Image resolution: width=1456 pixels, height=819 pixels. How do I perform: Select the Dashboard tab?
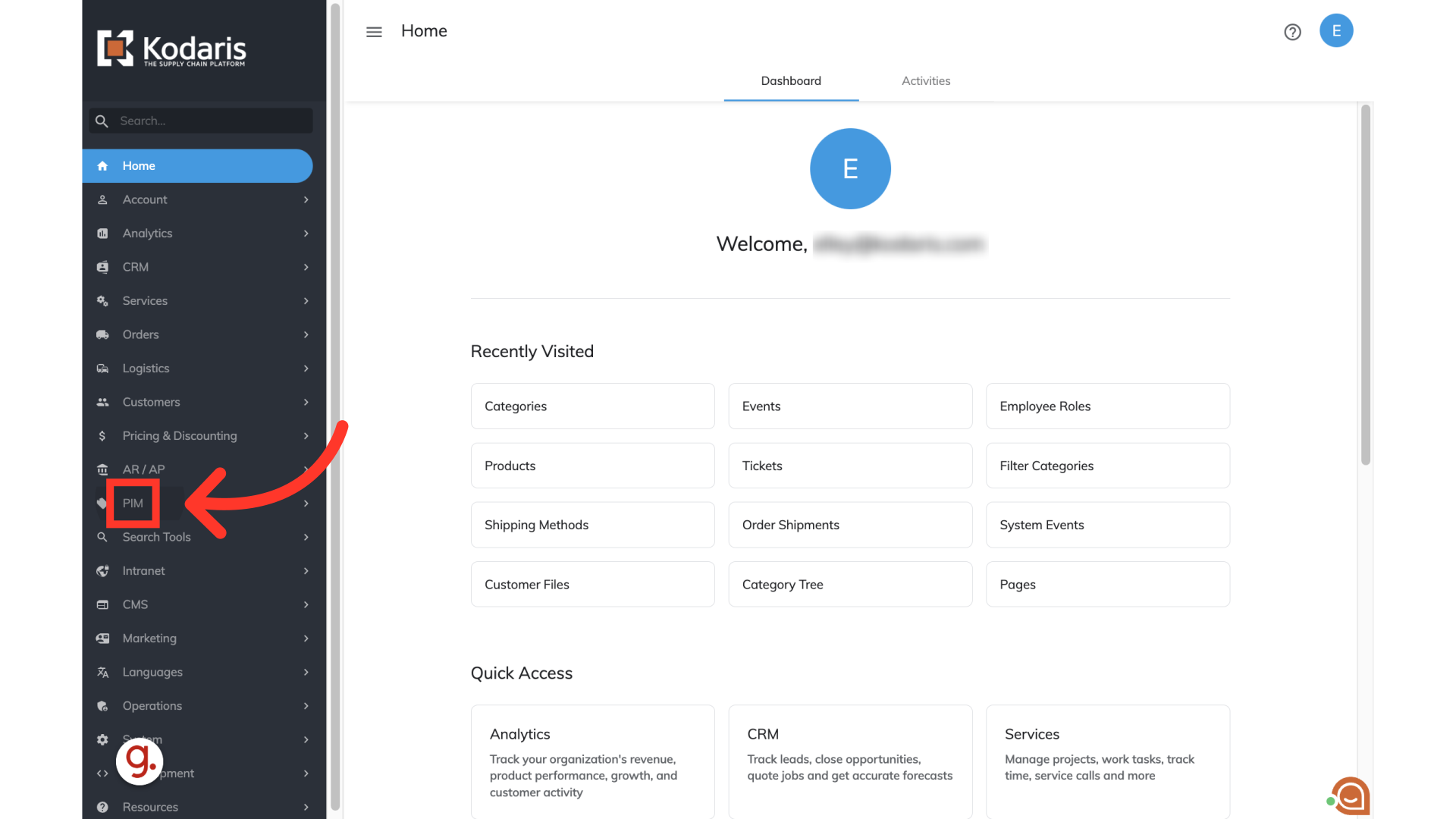(791, 81)
